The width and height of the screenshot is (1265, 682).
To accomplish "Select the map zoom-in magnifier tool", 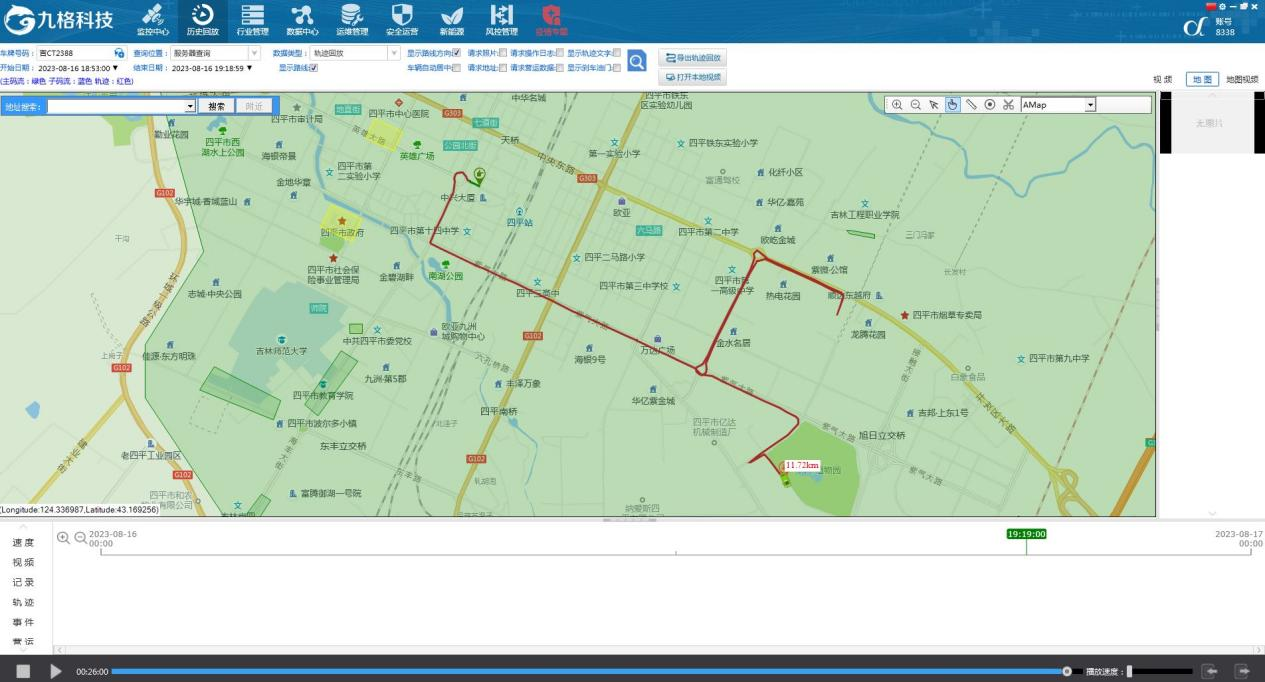I will (x=896, y=104).
